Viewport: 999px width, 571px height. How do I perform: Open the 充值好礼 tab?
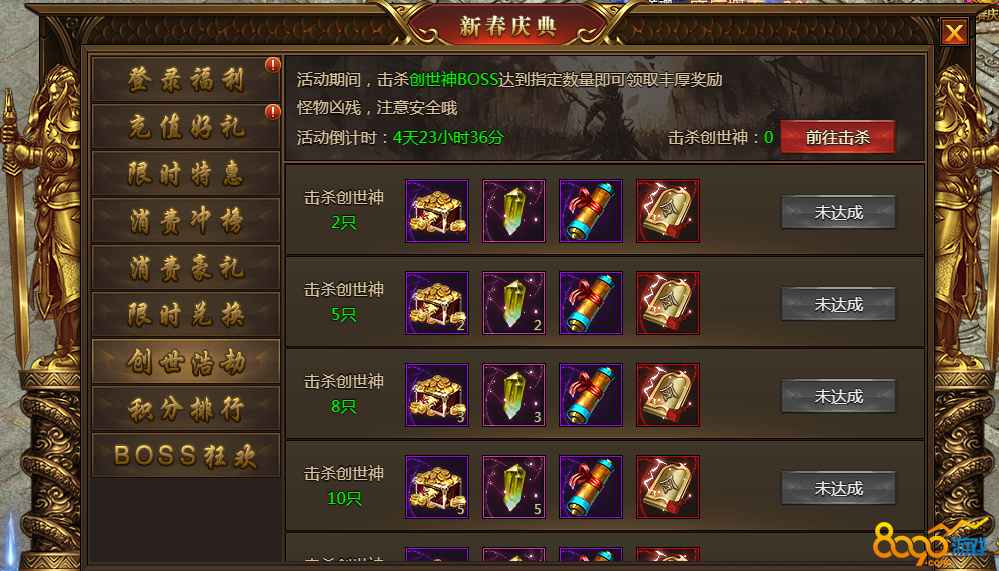coord(185,126)
